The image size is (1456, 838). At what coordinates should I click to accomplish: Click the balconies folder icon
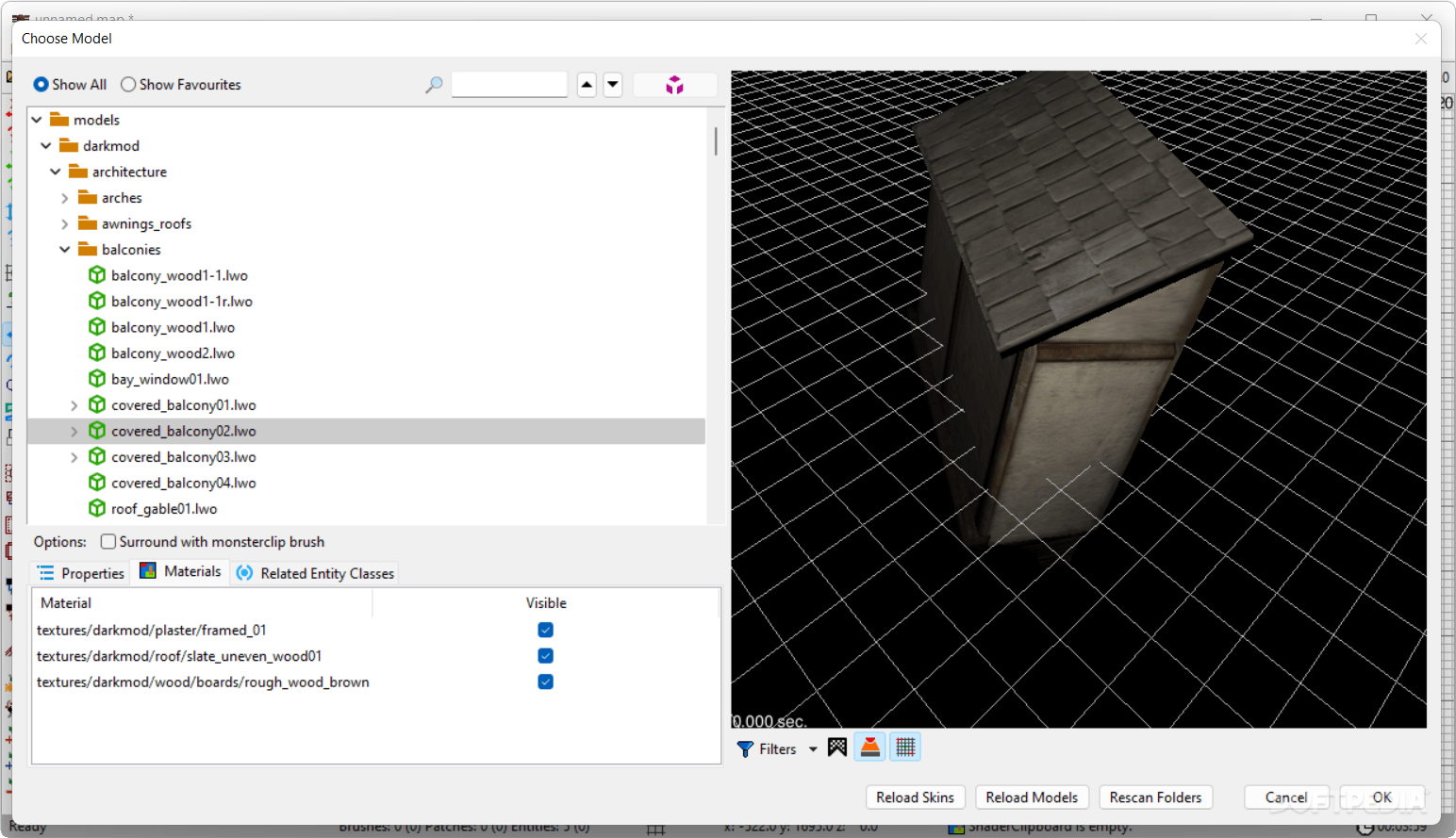click(88, 249)
